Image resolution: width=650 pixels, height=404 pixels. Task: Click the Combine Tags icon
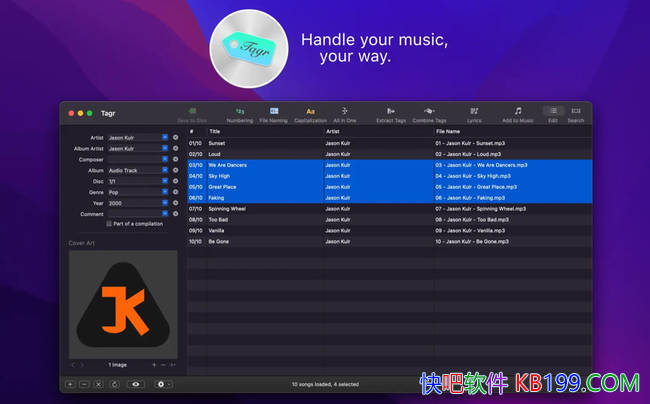coord(429,113)
